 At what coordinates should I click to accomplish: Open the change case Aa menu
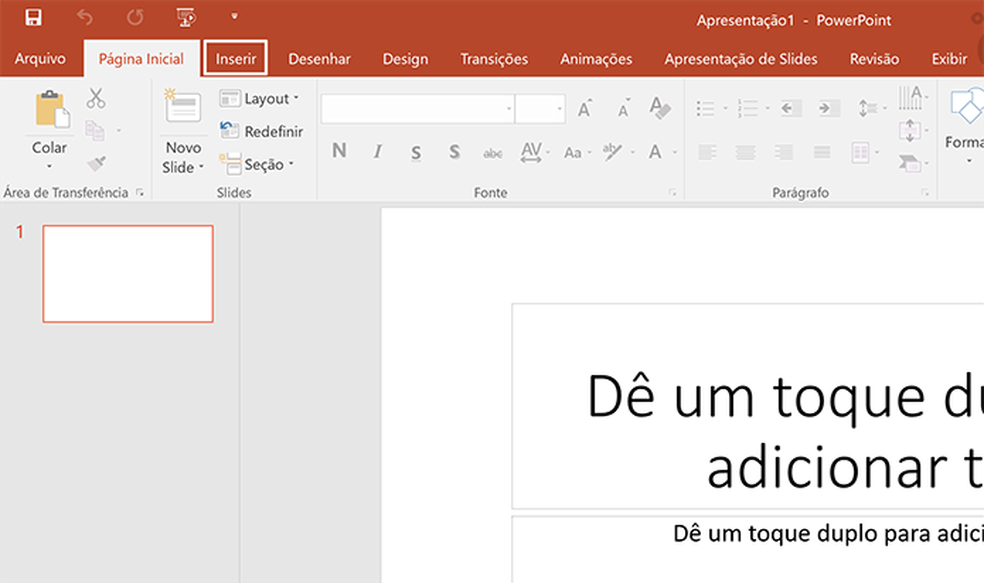pyautogui.click(x=577, y=152)
